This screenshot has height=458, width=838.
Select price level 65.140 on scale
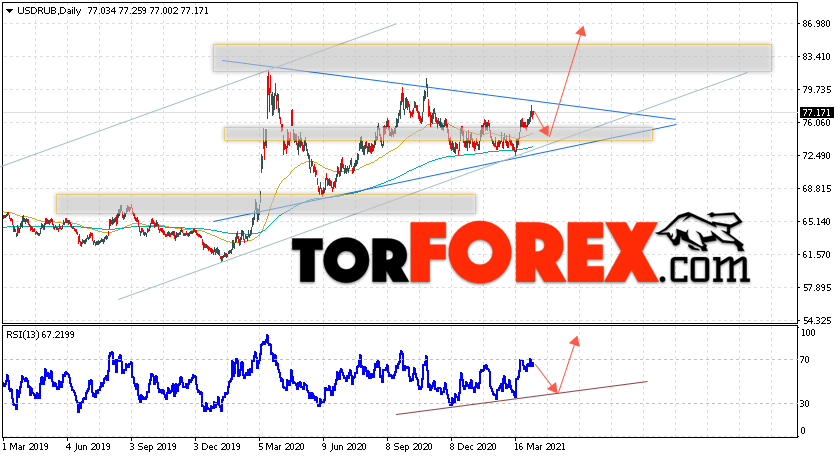[x=816, y=222]
